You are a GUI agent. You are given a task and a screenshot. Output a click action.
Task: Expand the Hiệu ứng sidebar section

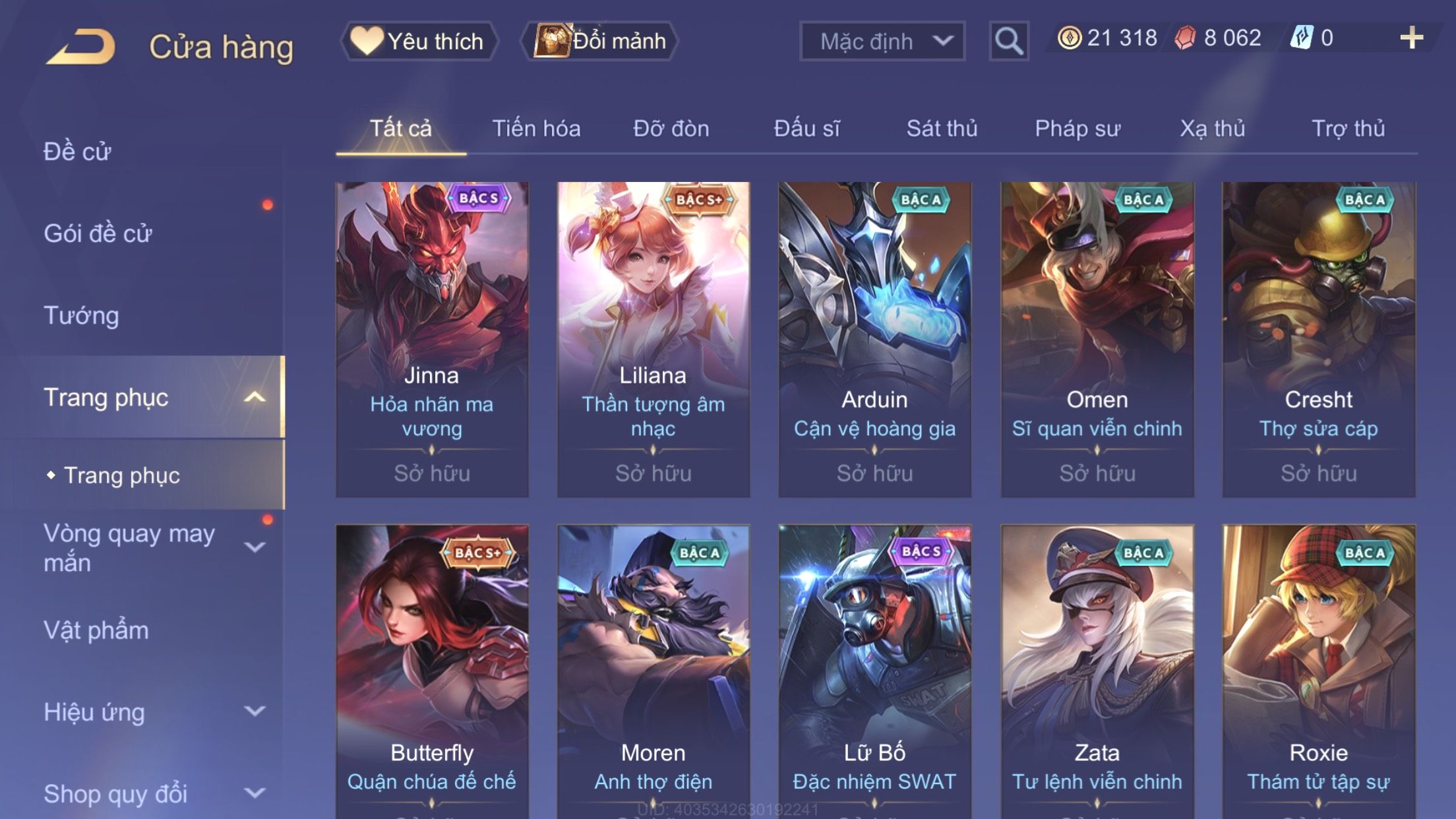(x=255, y=711)
